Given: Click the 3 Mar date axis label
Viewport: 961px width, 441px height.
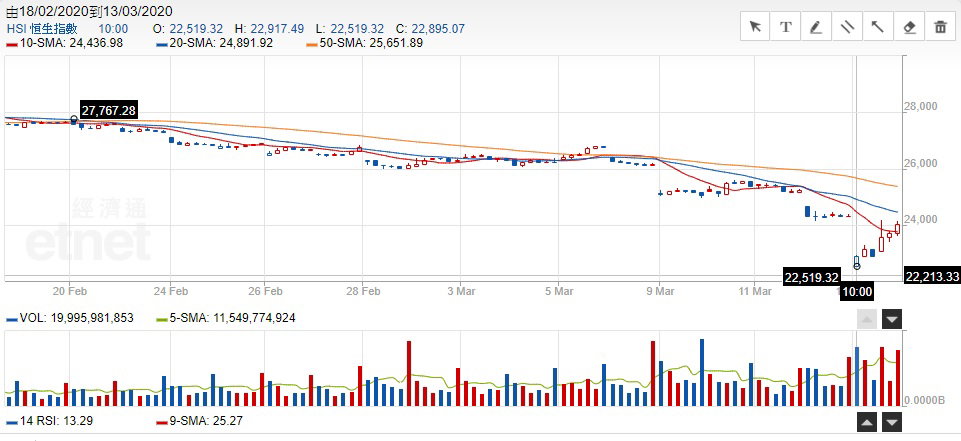Looking at the screenshot, I should tap(460, 291).
